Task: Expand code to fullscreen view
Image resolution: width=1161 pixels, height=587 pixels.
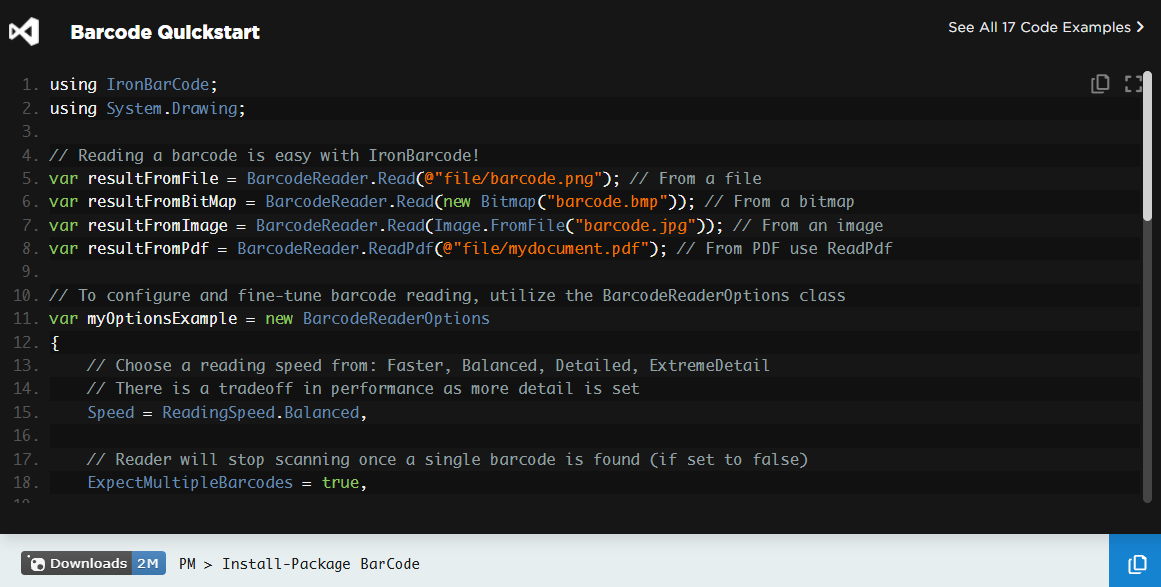Action: 1134,84
